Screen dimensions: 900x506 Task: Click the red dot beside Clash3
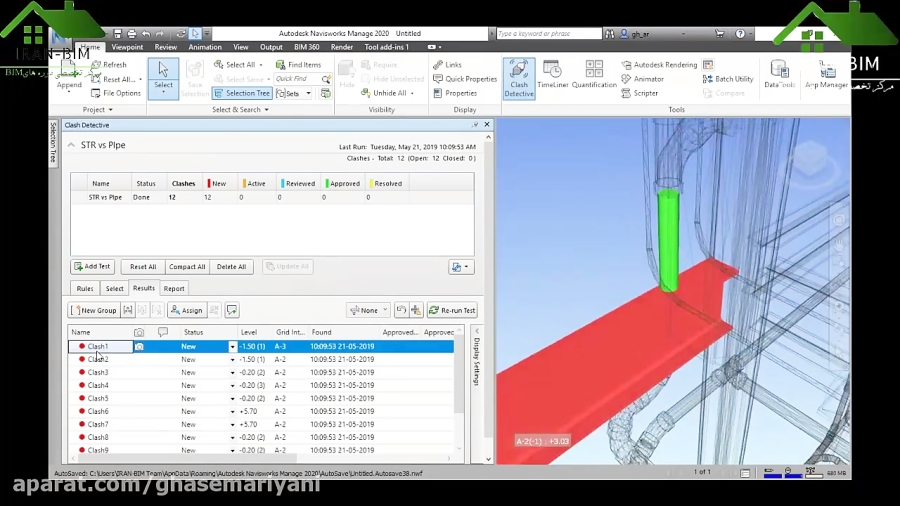click(82, 372)
